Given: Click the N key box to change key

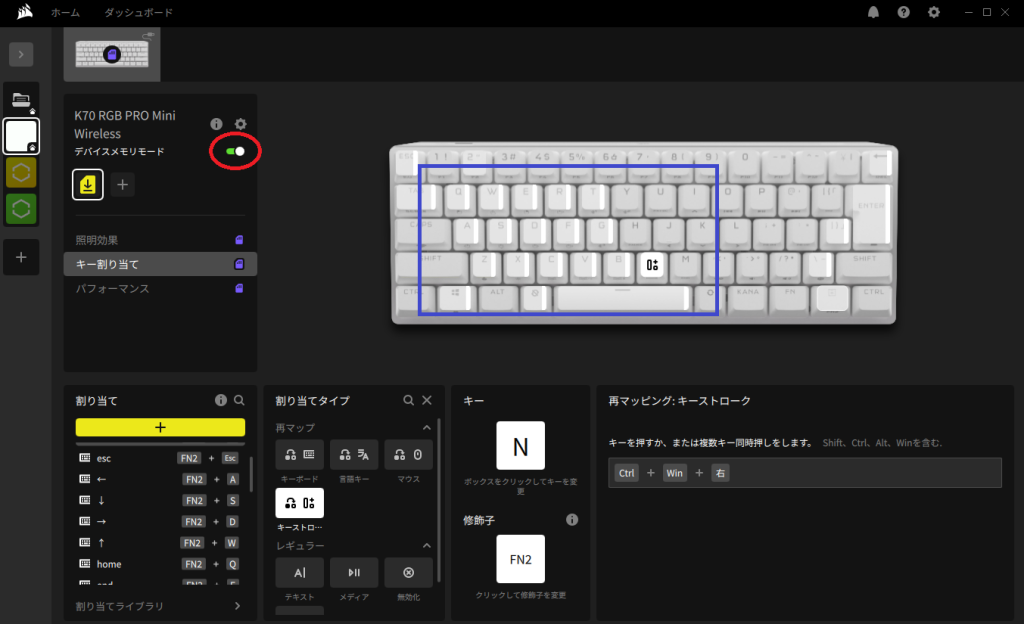Looking at the screenshot, I should coord(520,446).
